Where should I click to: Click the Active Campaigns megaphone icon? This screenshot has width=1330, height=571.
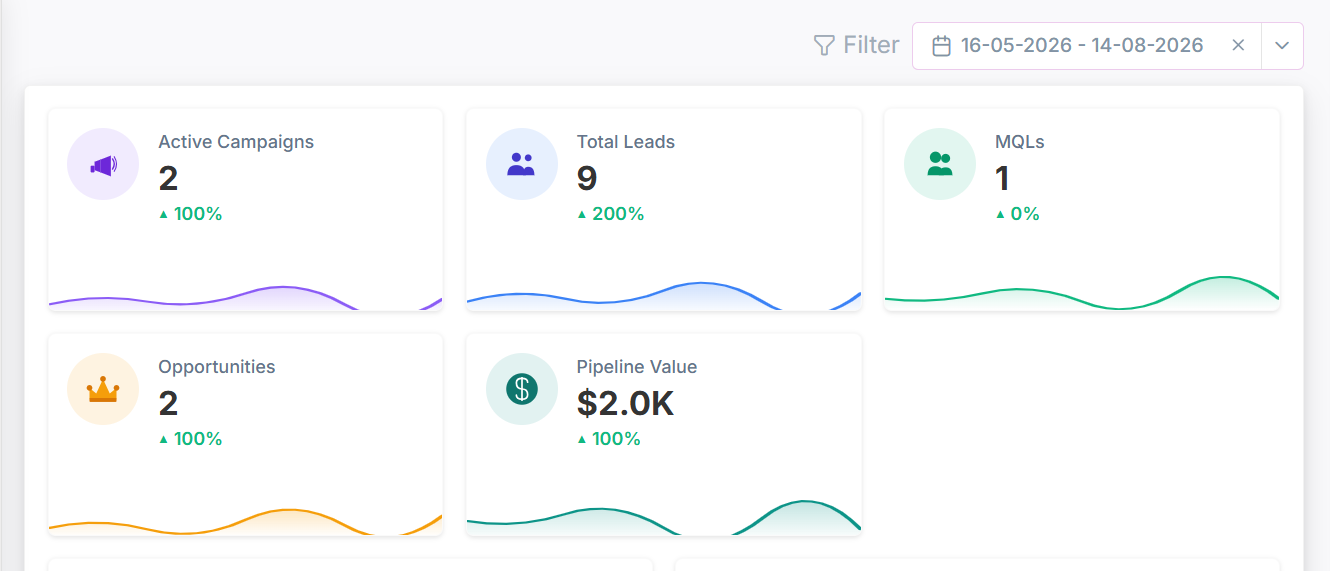coord(103,165)
